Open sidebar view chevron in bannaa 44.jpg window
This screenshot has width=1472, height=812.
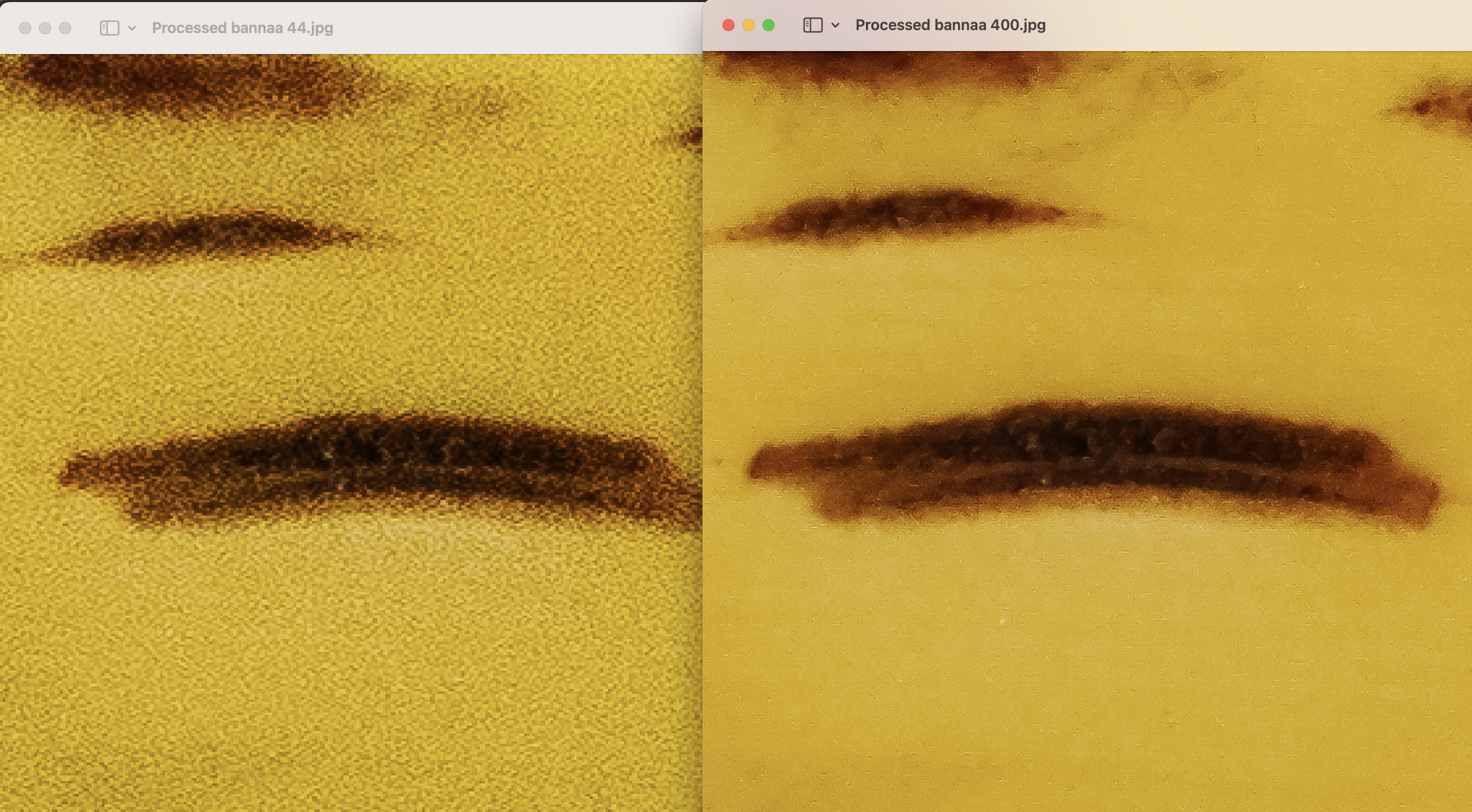click(132, 28)
